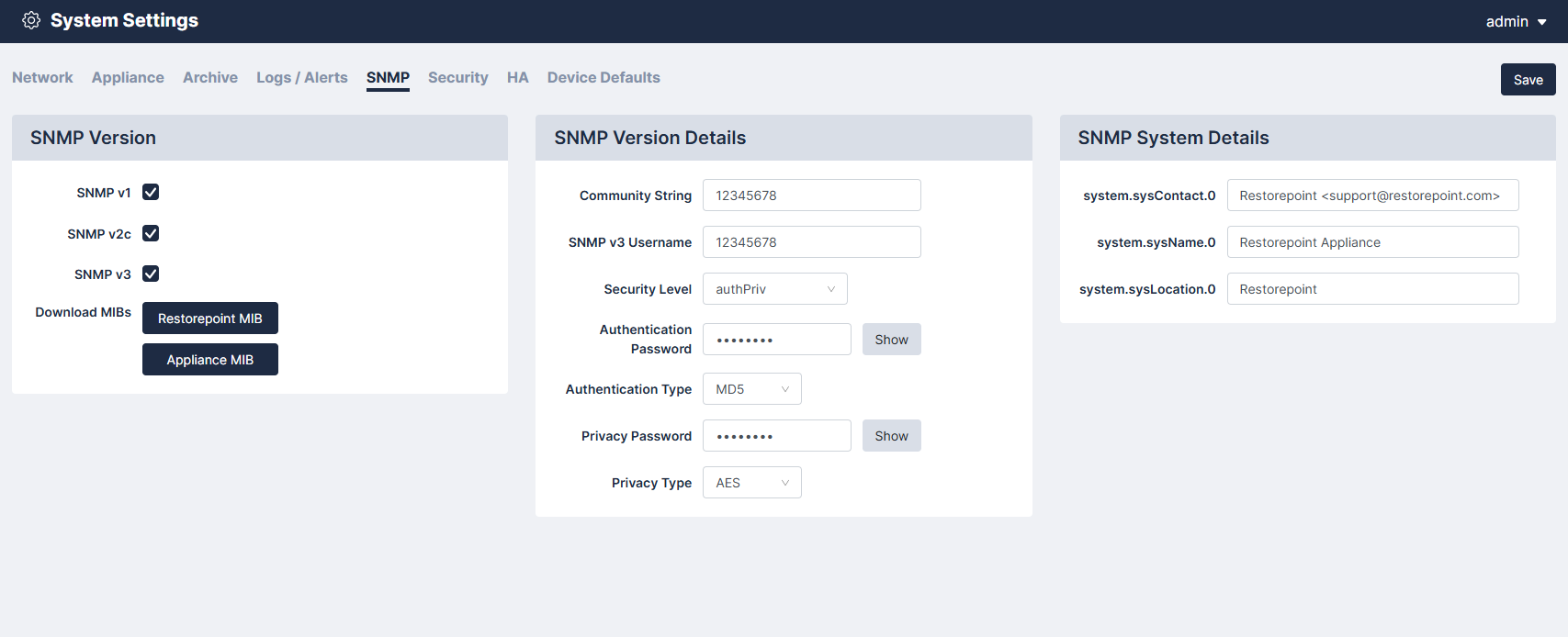Click the SNMP v3 Username field
This screenshot has height=637, width=1568.
tap(811, 242)
